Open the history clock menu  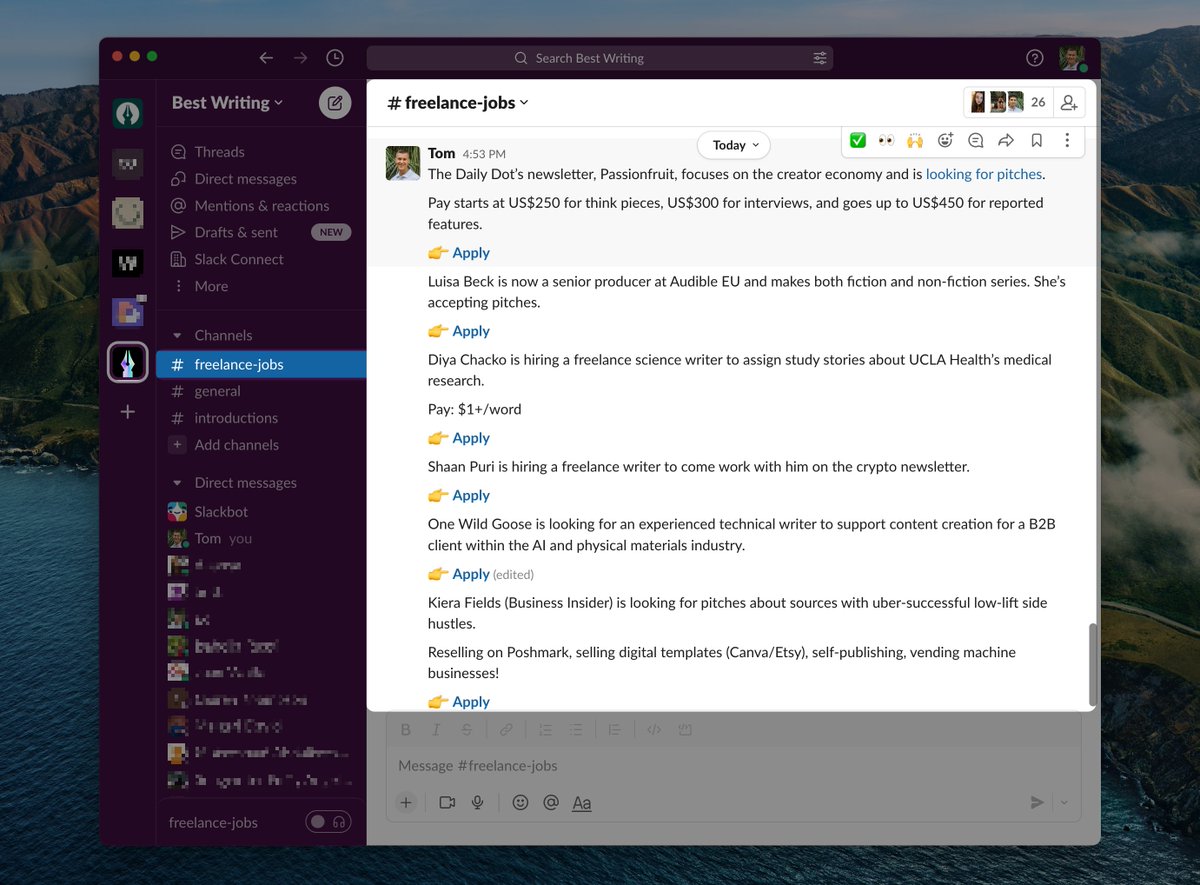pos(335,58)
